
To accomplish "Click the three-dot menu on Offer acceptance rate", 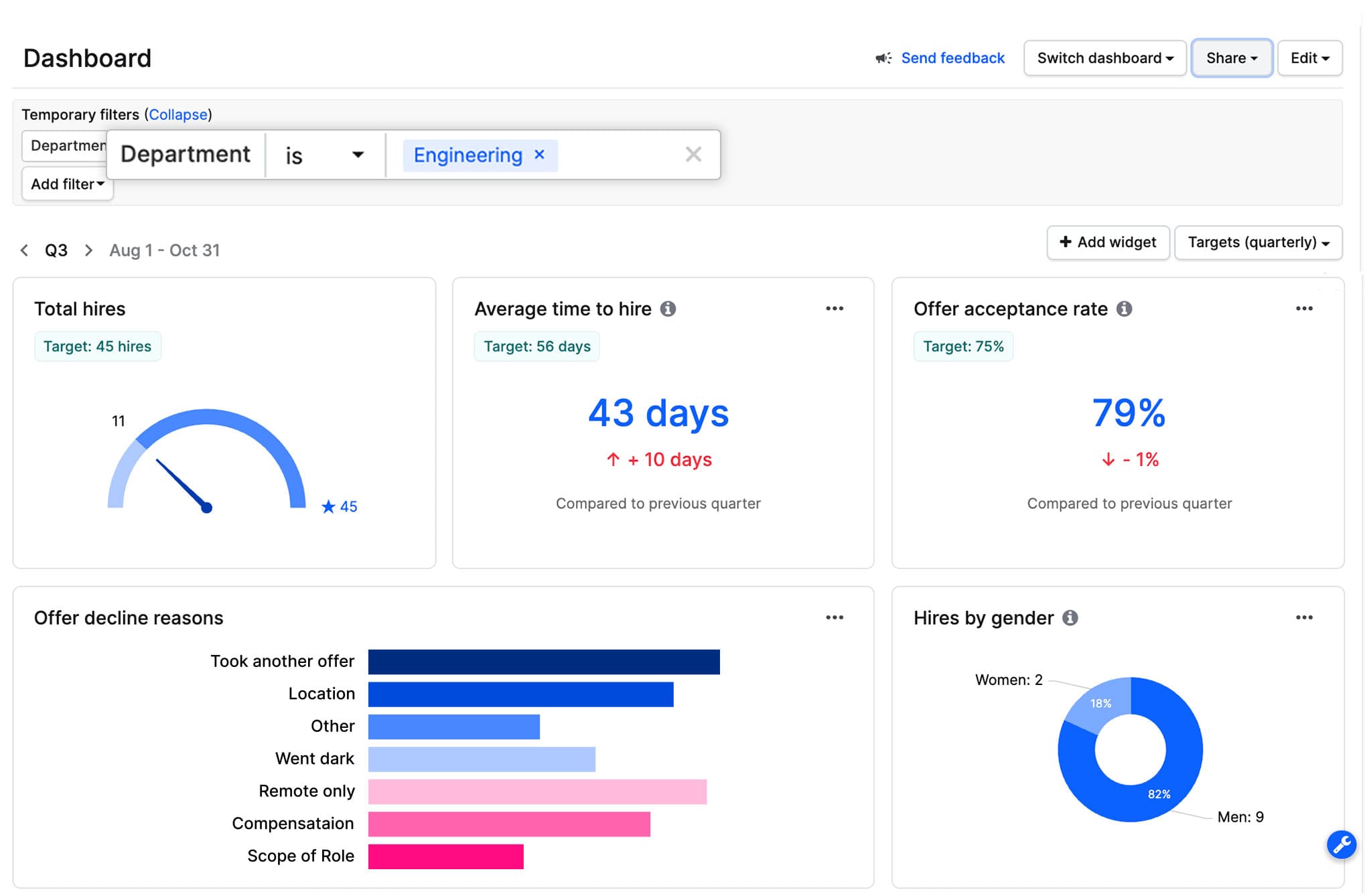I will (1304, 309).
